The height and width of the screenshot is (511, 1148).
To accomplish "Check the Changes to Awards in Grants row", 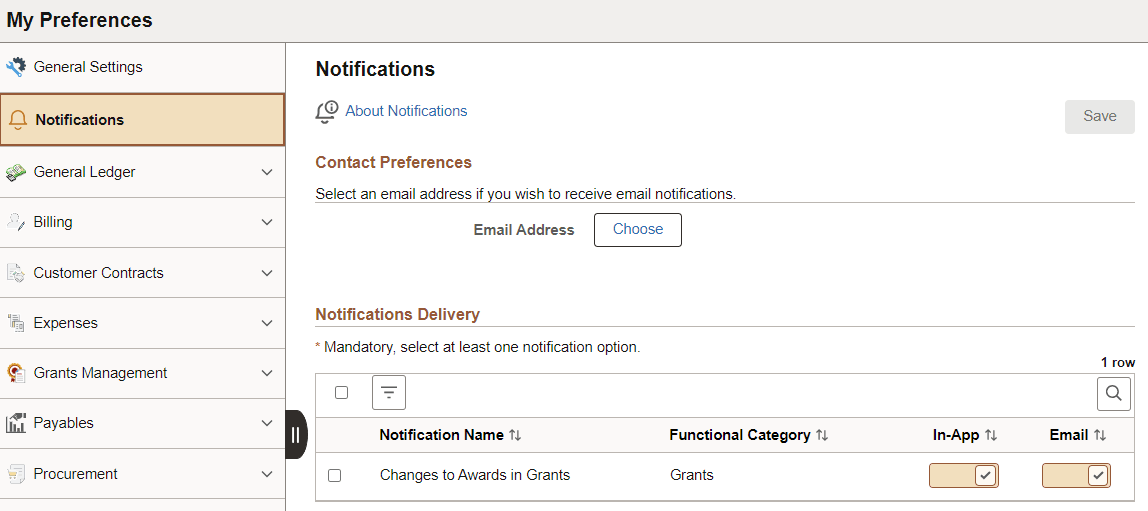I will point(335,476).
